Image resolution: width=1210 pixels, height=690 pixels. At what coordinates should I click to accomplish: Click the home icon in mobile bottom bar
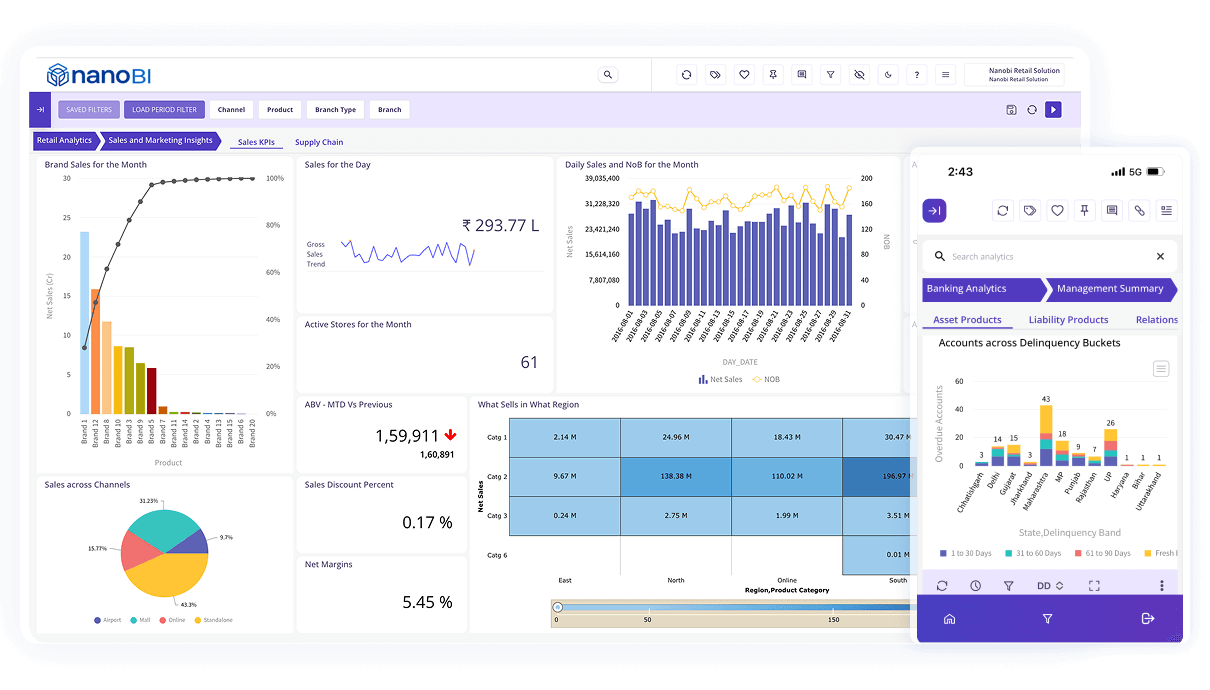[x=949, y=619]
